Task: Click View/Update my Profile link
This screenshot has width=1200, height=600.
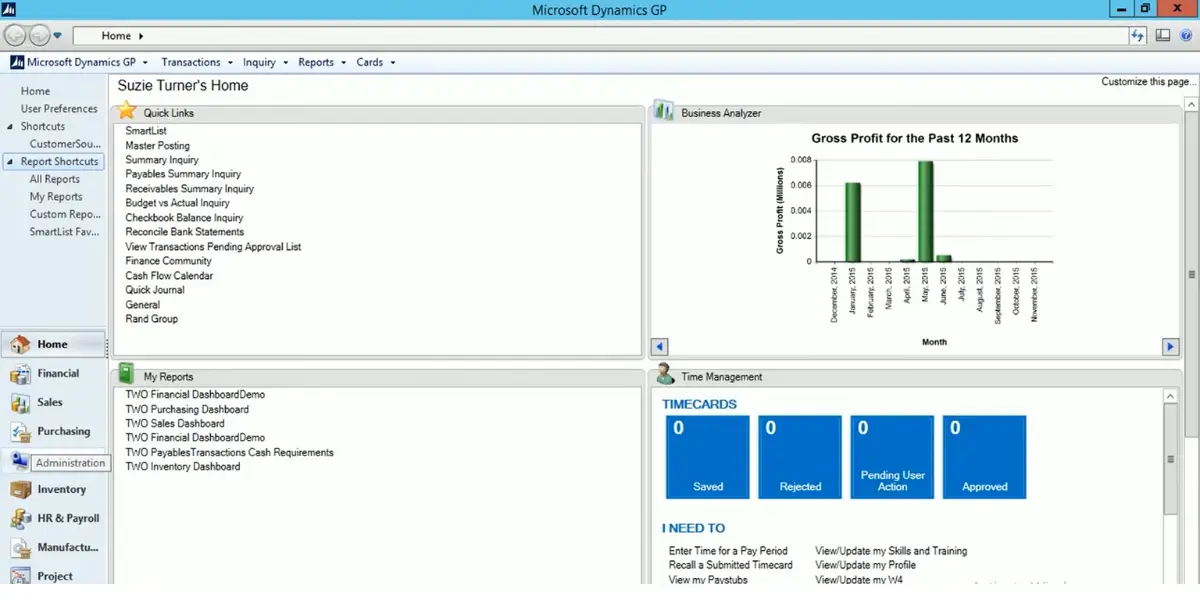Action: 865,566
